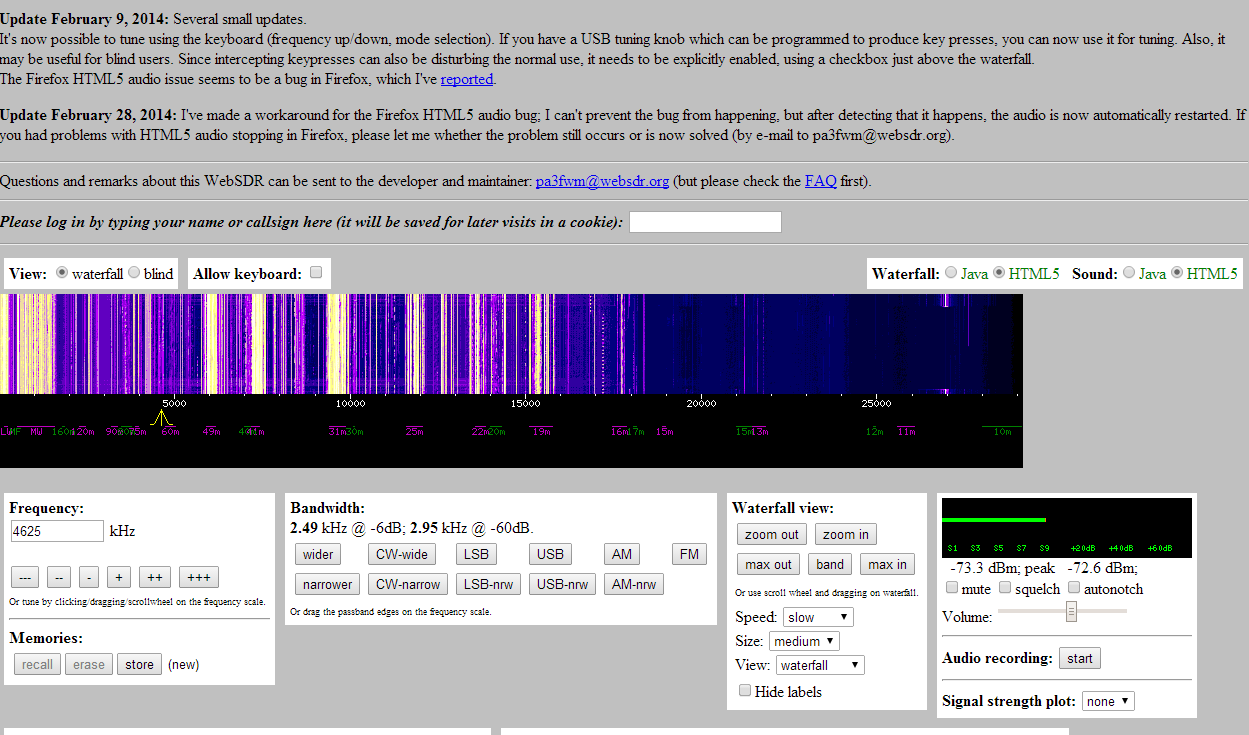The image size is (1249, 735).
Task: Click the name or callsign input field
Action: click(x=705, y=222)
